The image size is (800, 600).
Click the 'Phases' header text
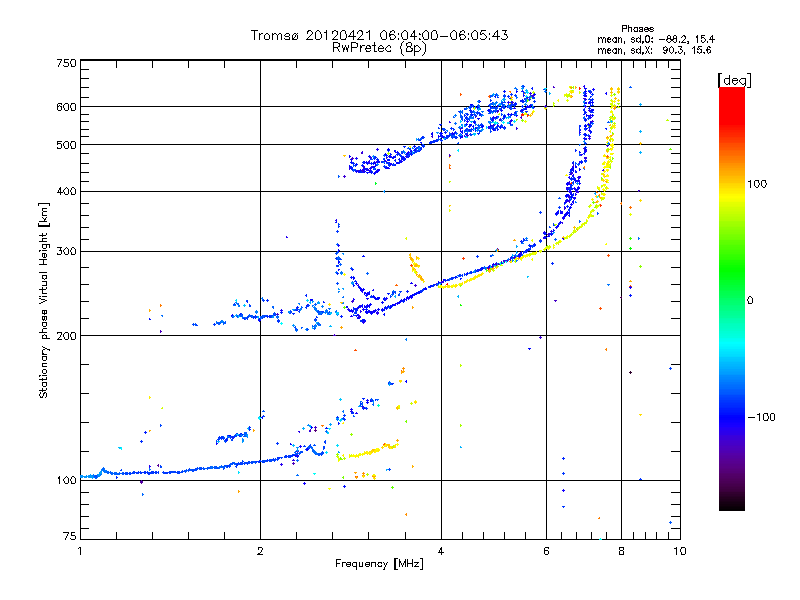click(x=637, y=29)
